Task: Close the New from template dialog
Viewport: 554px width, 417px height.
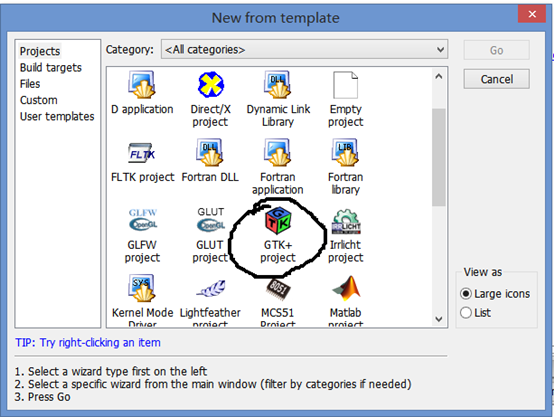Action: point(532,14)
